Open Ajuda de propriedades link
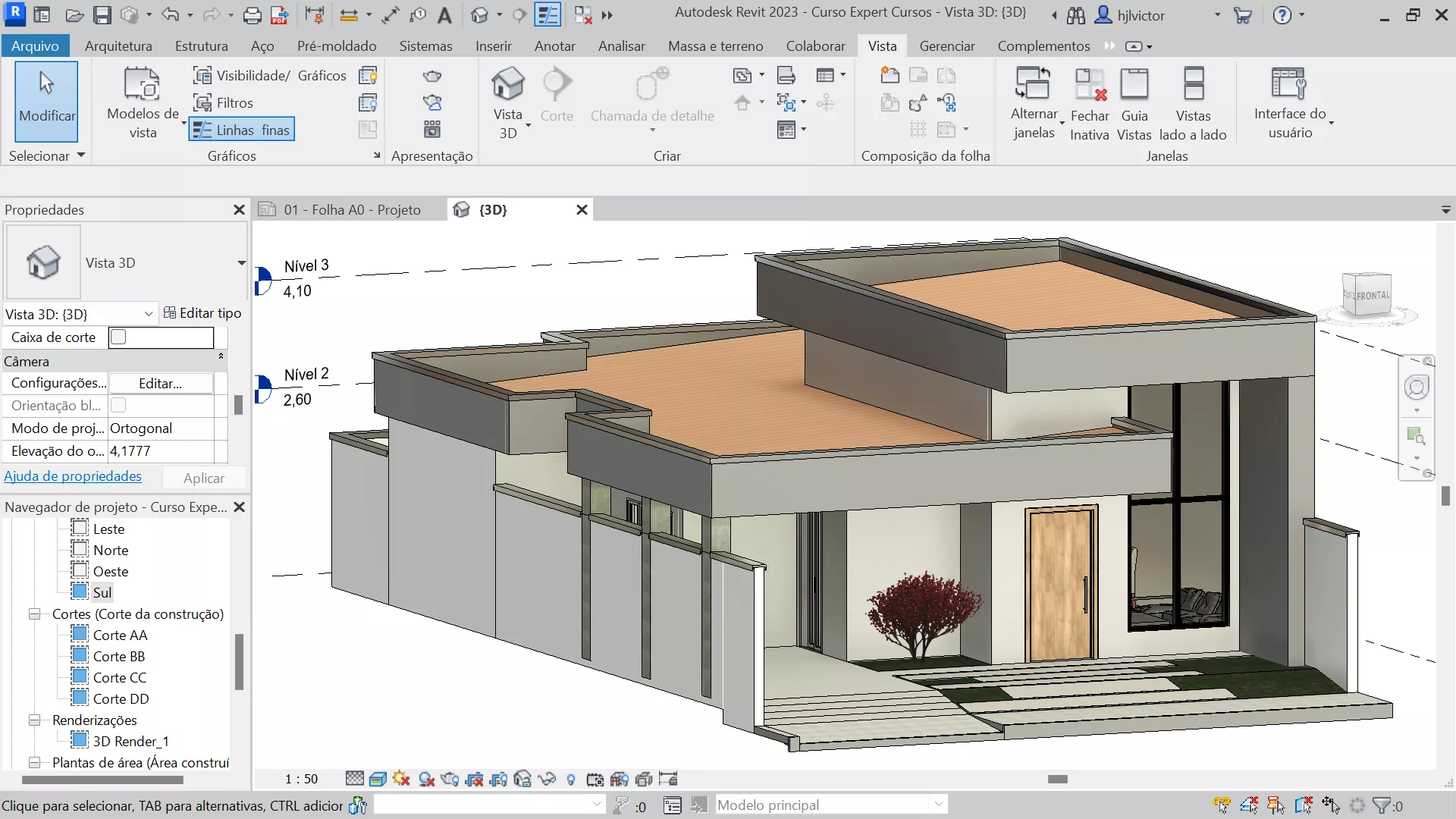This screenshot has width=1456, height=819. click(x=73, y=476)
